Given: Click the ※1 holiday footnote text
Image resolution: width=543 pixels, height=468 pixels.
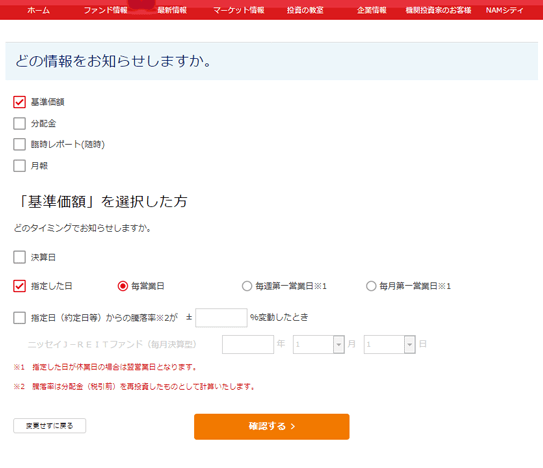Looking at the screenshot, I should click(105, 367).
